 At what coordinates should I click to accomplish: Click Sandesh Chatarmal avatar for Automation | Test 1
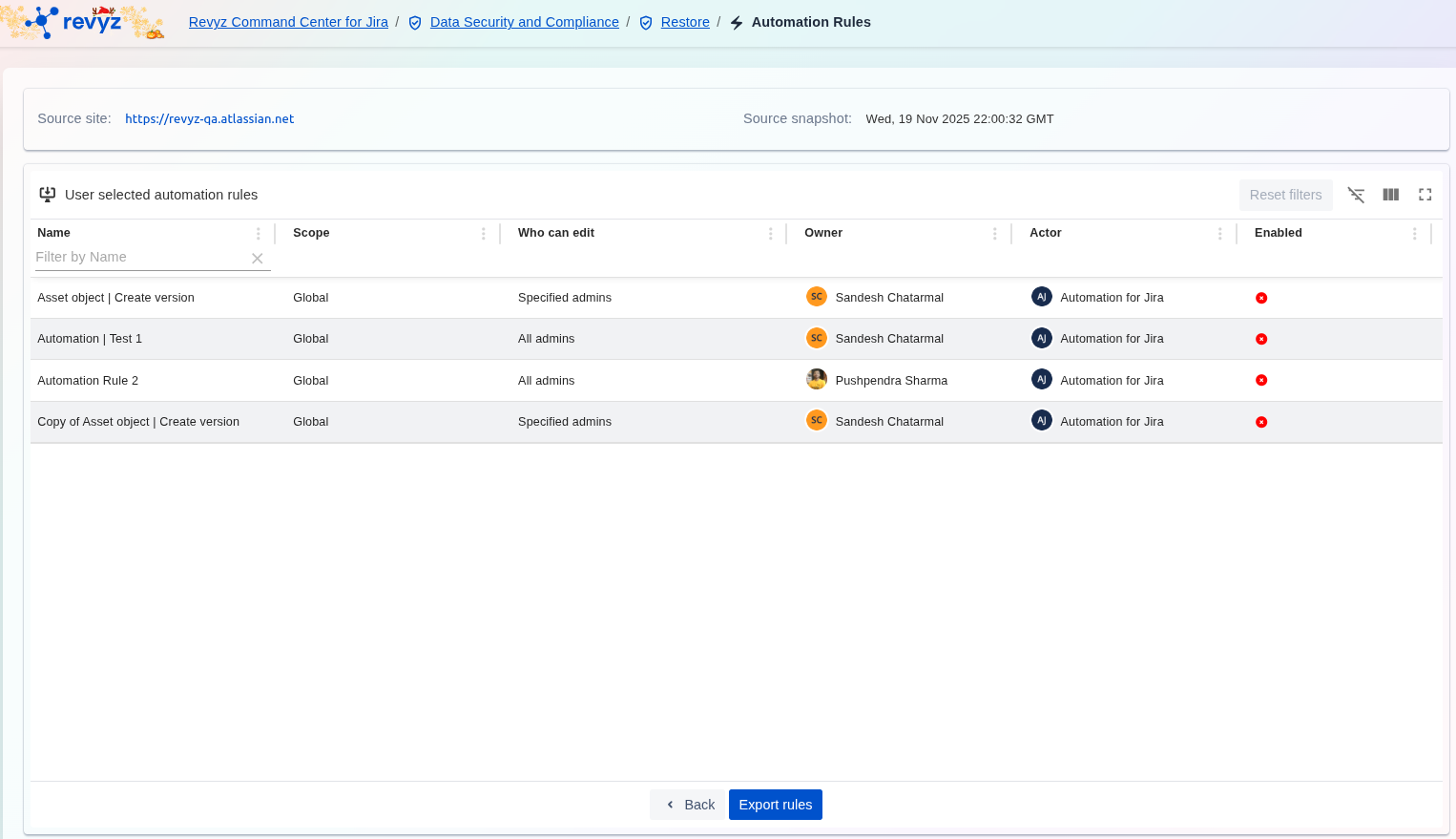[817, 338]
